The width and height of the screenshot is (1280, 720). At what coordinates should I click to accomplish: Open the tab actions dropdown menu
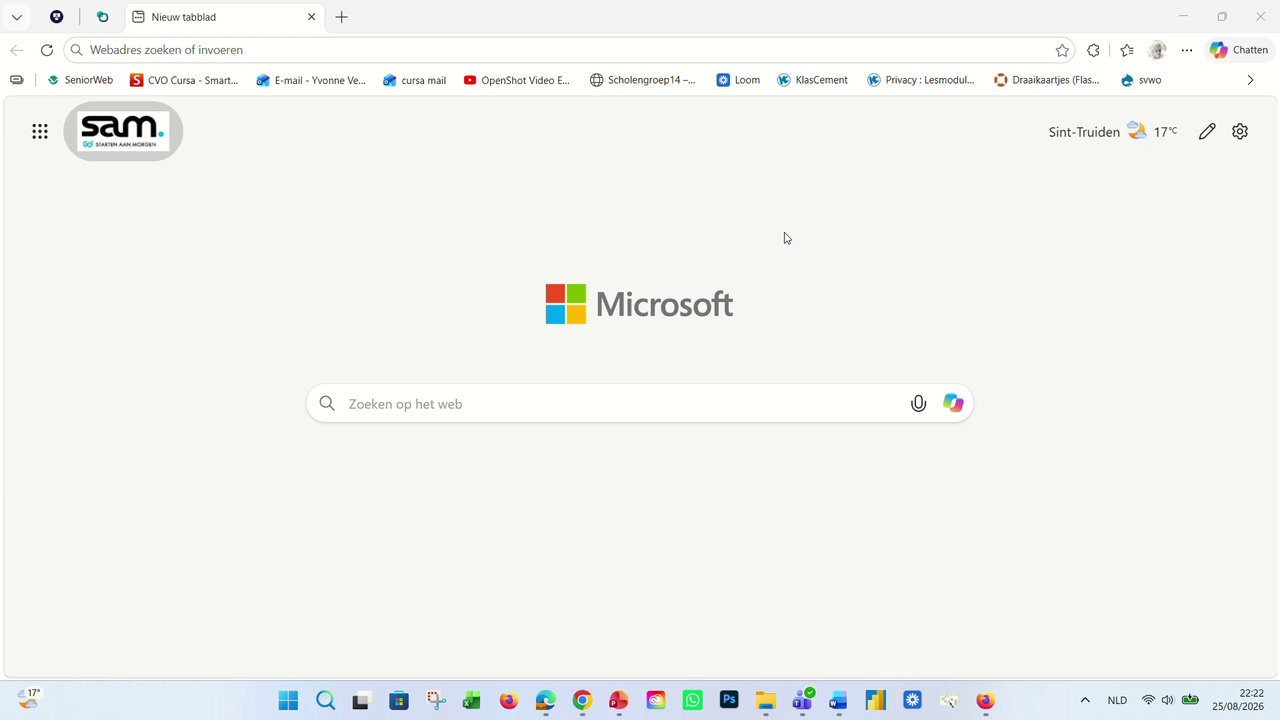tap(16, 17)
